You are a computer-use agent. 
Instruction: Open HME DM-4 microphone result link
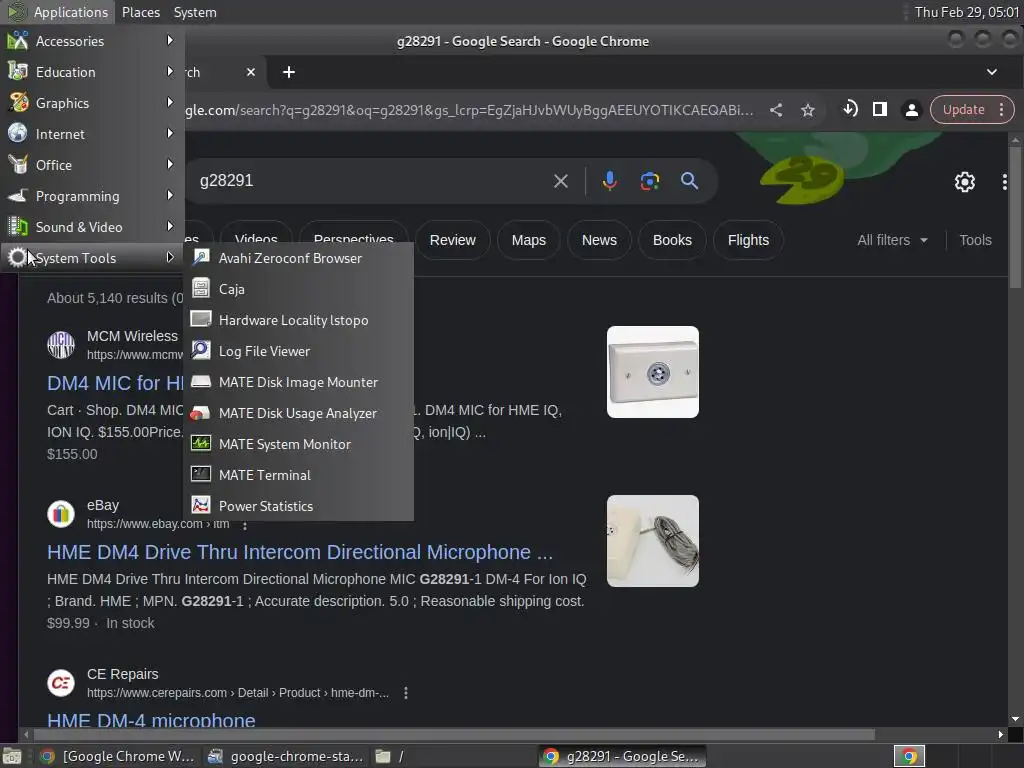tap(151, 719)
